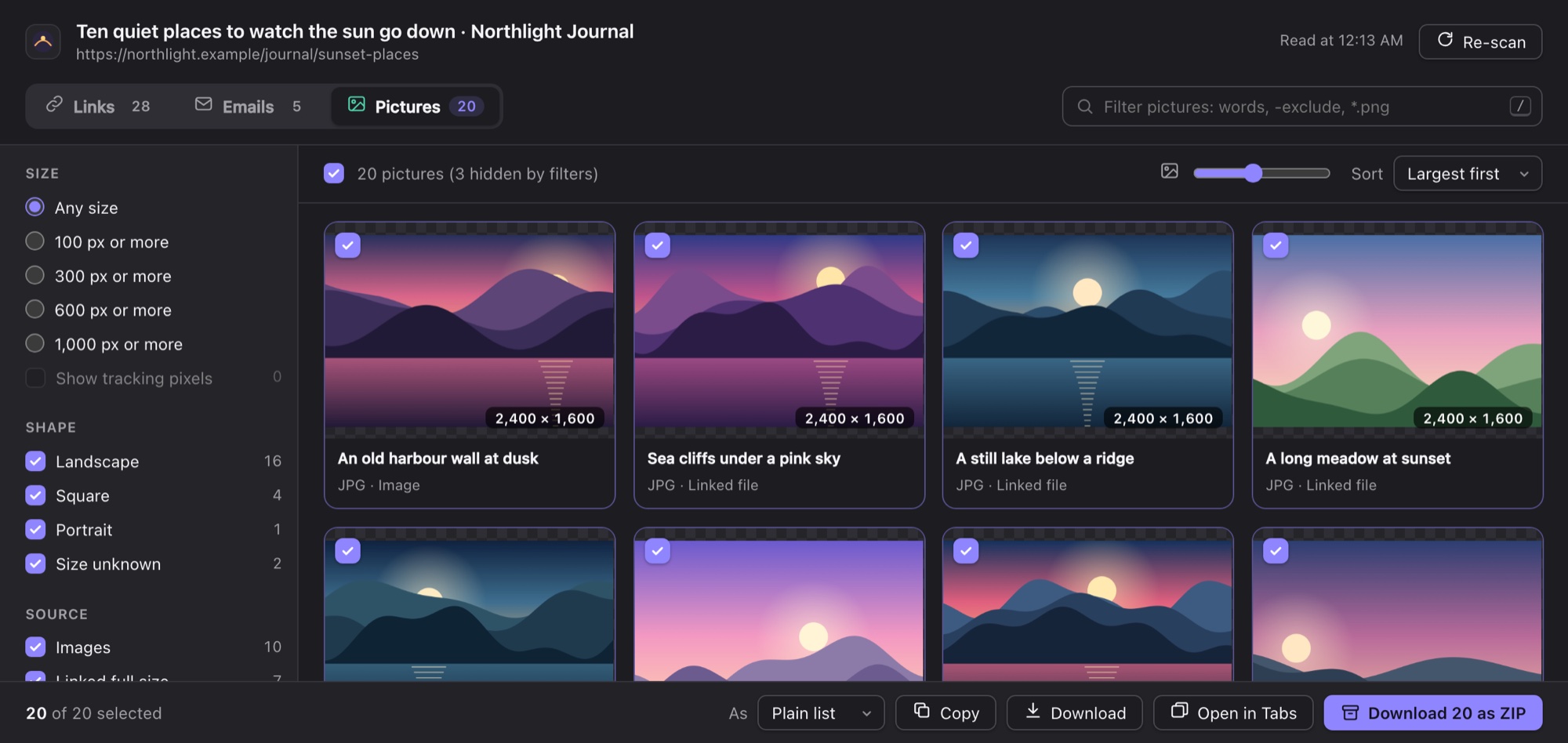Uncheck the Square shape filter

(35, 495)
